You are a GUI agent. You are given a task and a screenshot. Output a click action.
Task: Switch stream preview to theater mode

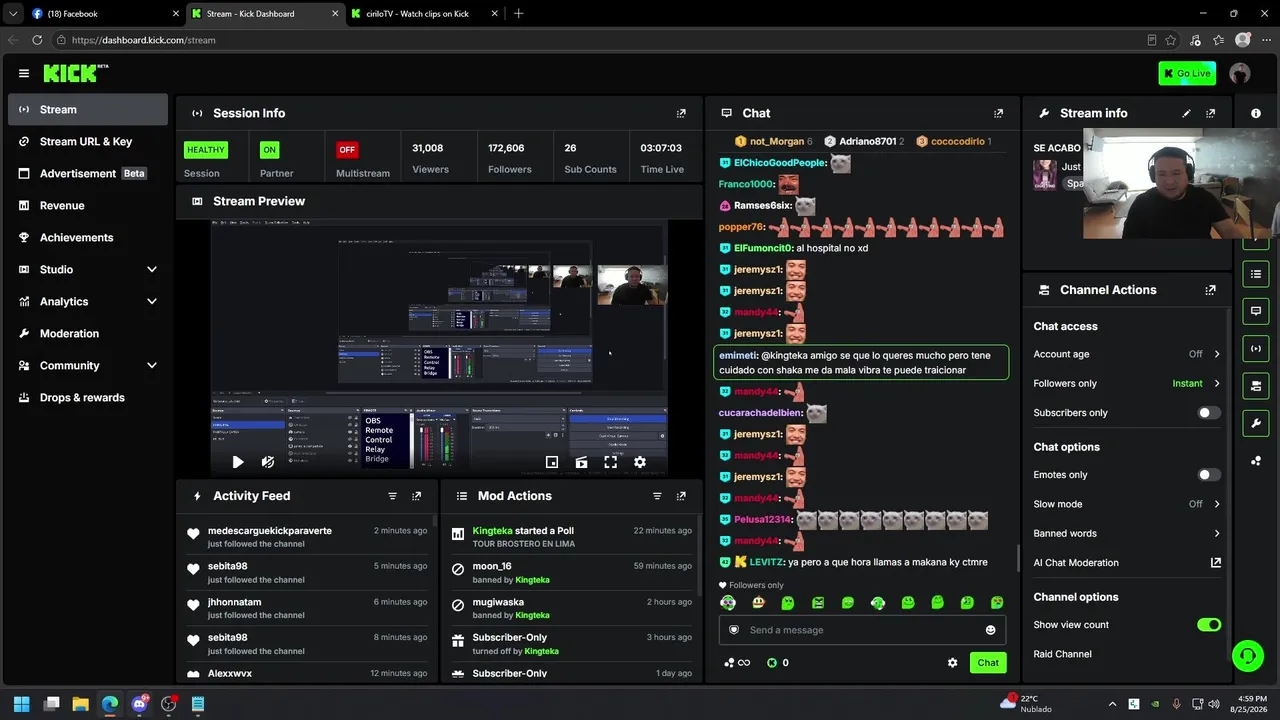click(581, 462)
